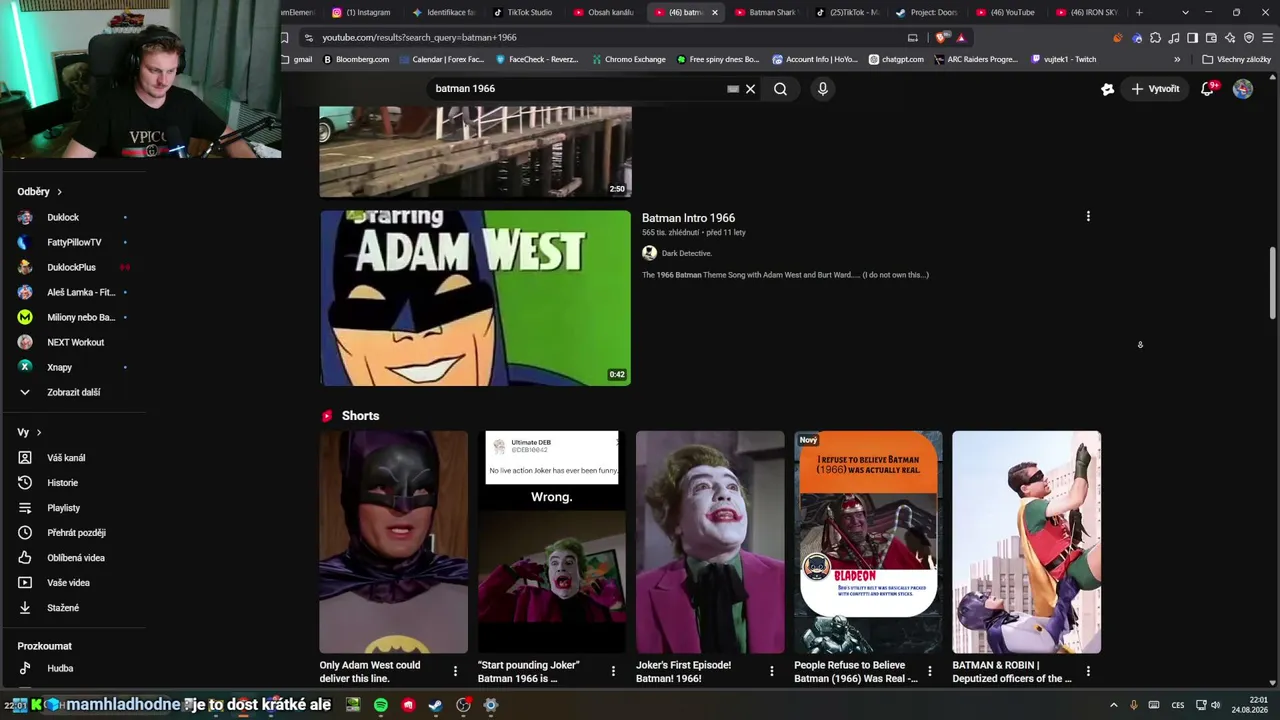Open the FattyPillowTV subscription
This screenshot has height=720, width=1280.
[73, 242]
